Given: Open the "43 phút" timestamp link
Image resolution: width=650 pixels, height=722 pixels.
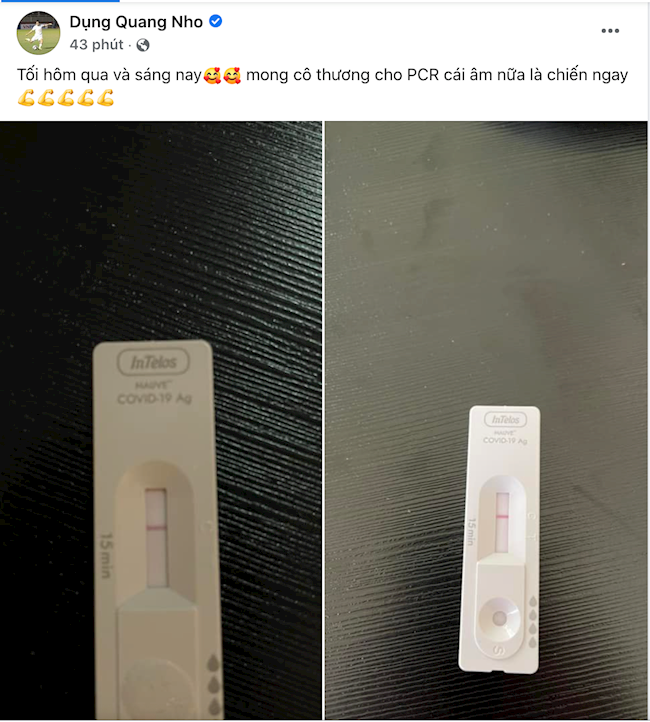Looking at the screenshot, I should 96,45.
